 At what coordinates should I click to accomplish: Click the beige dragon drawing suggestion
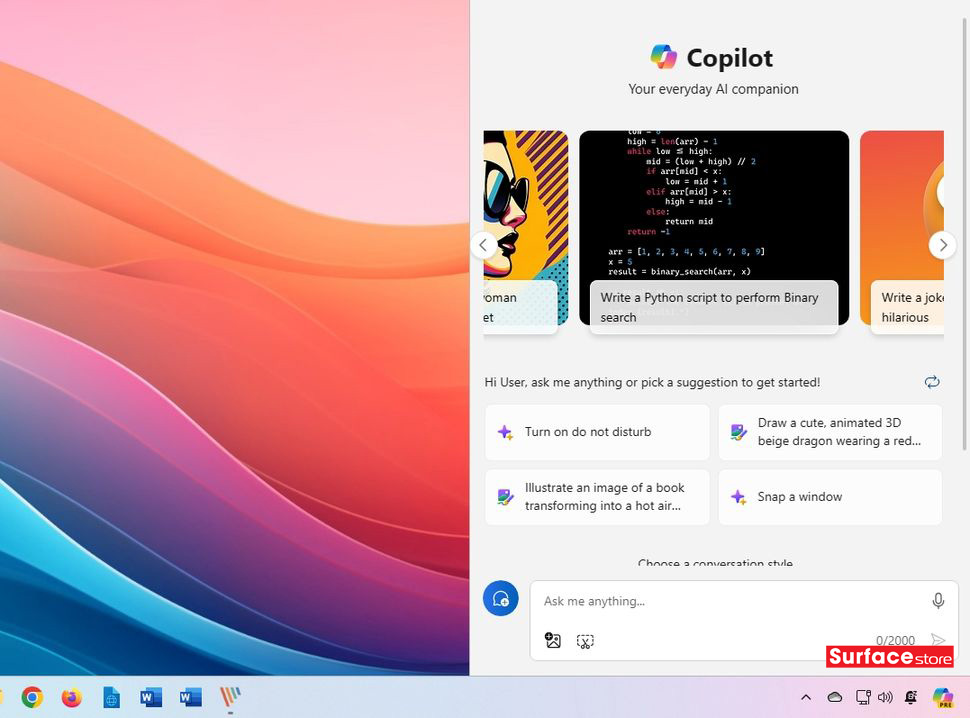(x=830, y=431)
